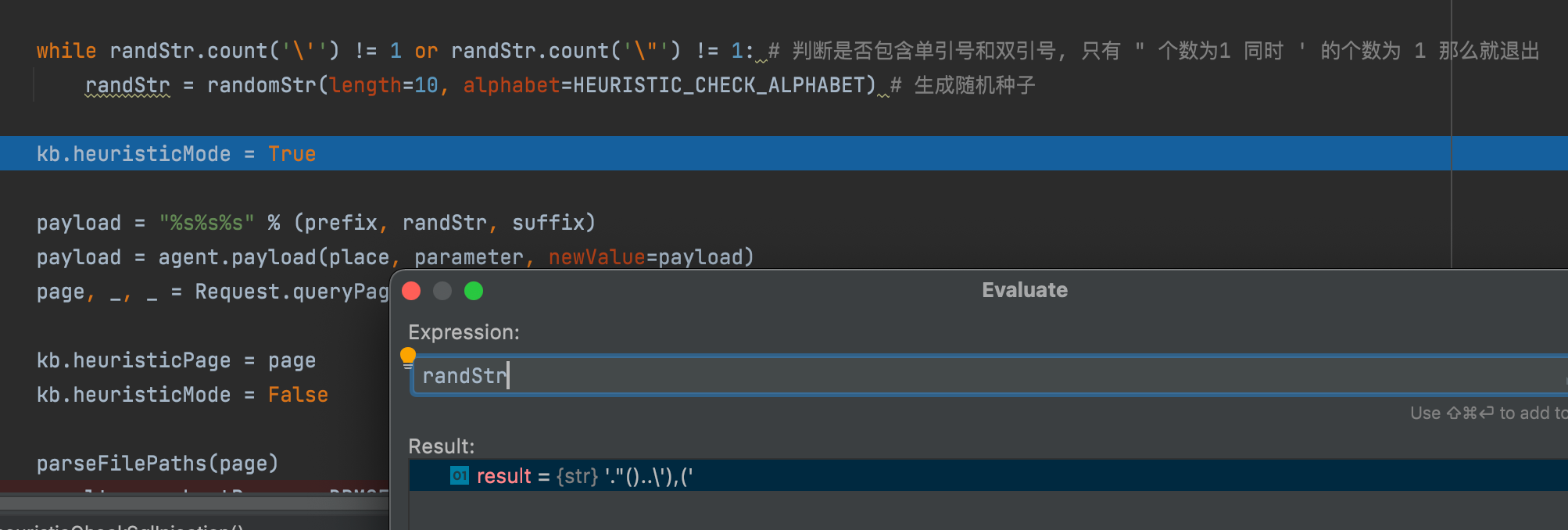Select the result row in Result panel
Image resolution: width=1568 pixels, height=530 pixels.
(x=938, y=475)
